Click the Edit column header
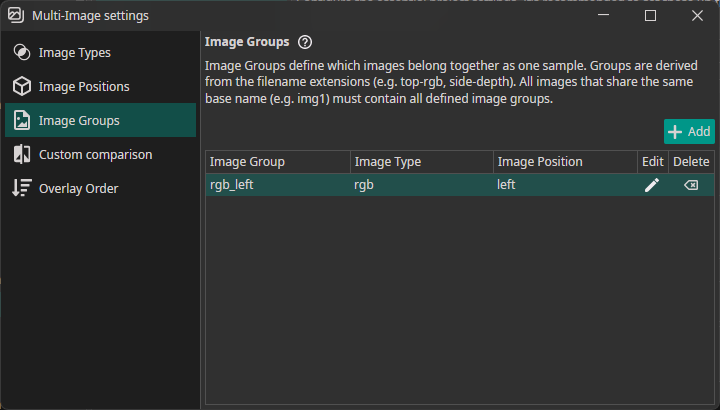Screen dimensions: 720x410 (653, 162)
